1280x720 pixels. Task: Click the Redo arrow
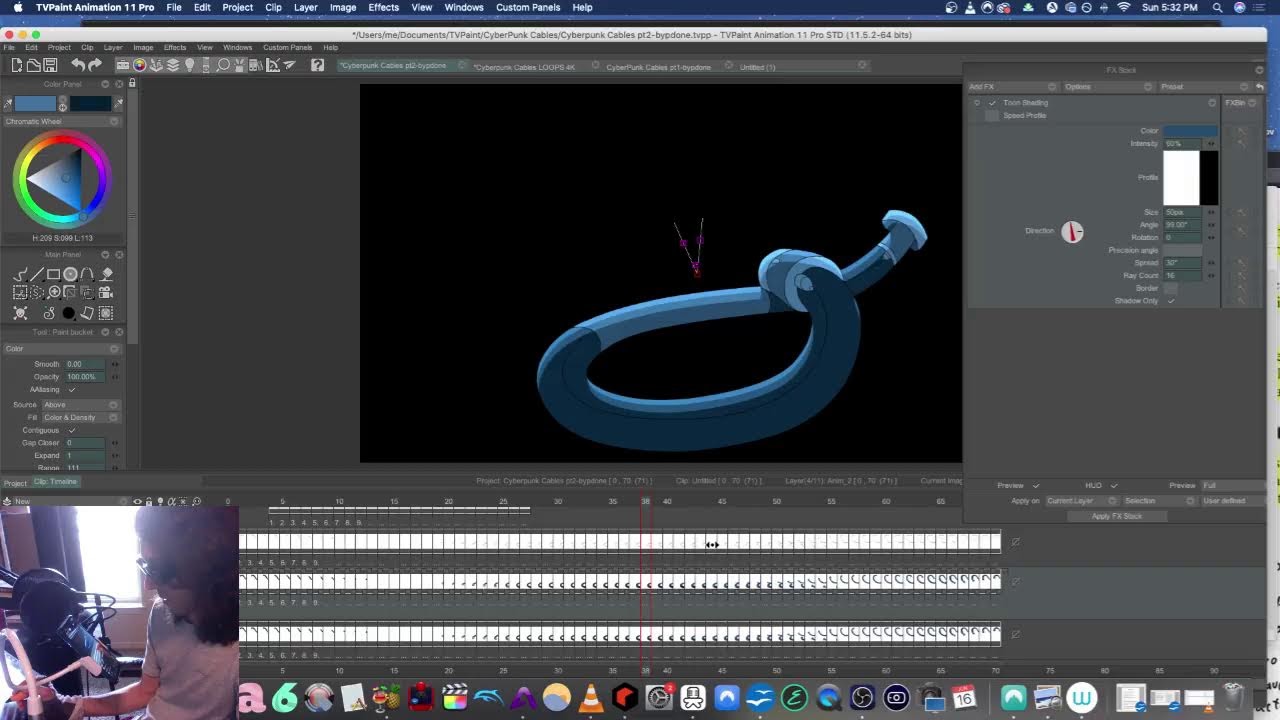(x=95, y=65)
